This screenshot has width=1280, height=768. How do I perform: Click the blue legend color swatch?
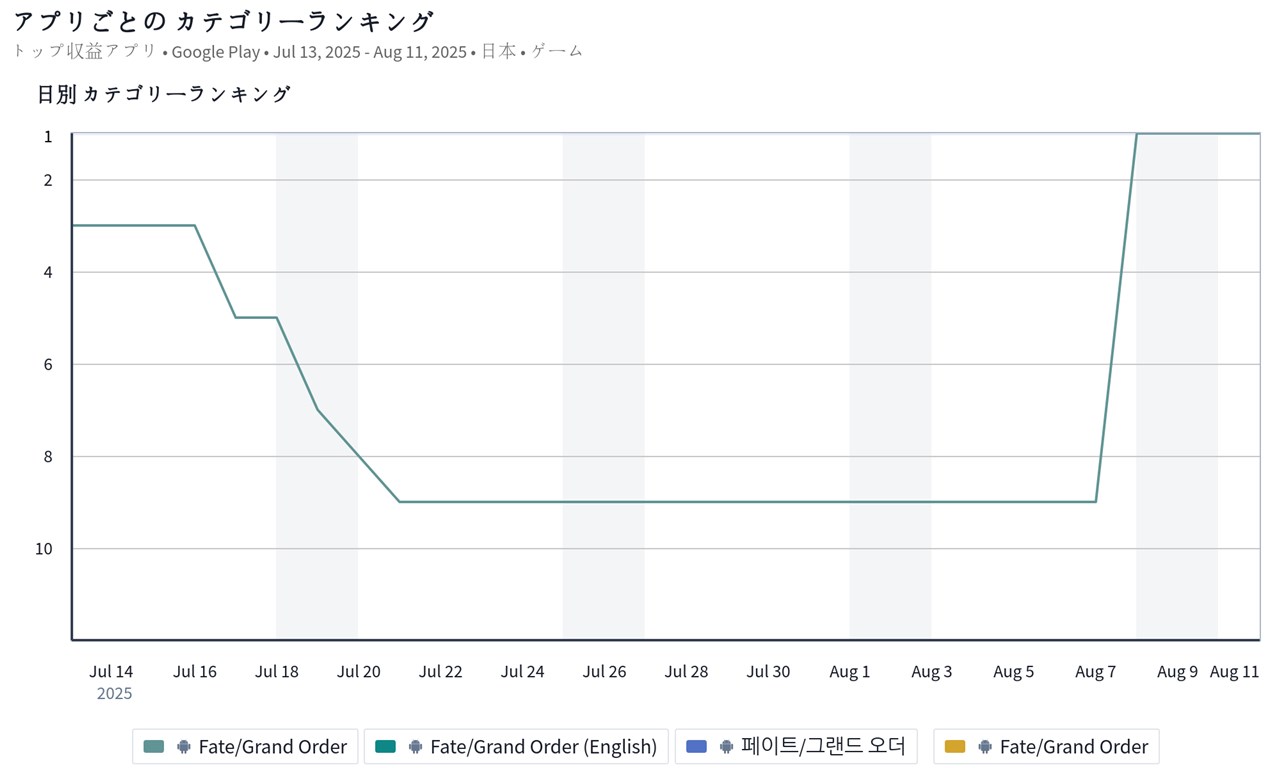[x=697, y=747]
